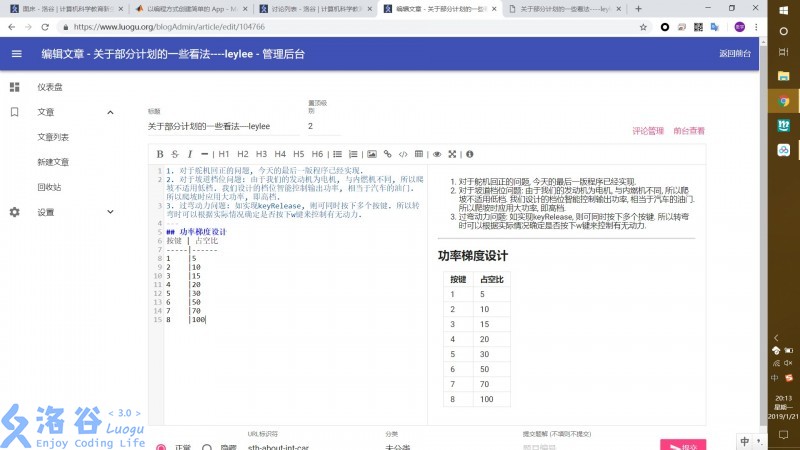
Task: Click the italic formatting icon
Action: (x=190, y=154)
